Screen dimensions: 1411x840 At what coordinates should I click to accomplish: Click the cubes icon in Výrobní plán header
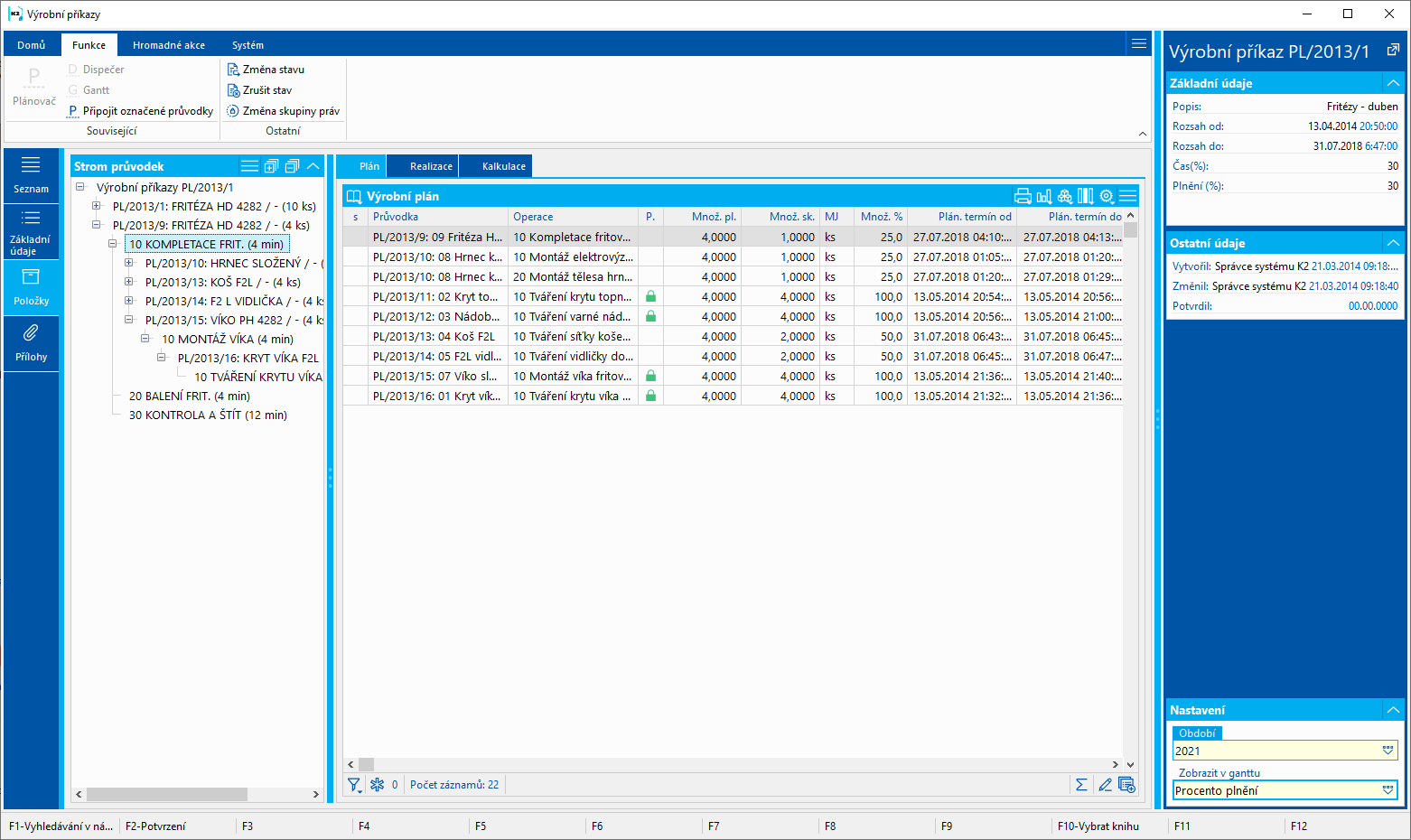point(1065,196)
